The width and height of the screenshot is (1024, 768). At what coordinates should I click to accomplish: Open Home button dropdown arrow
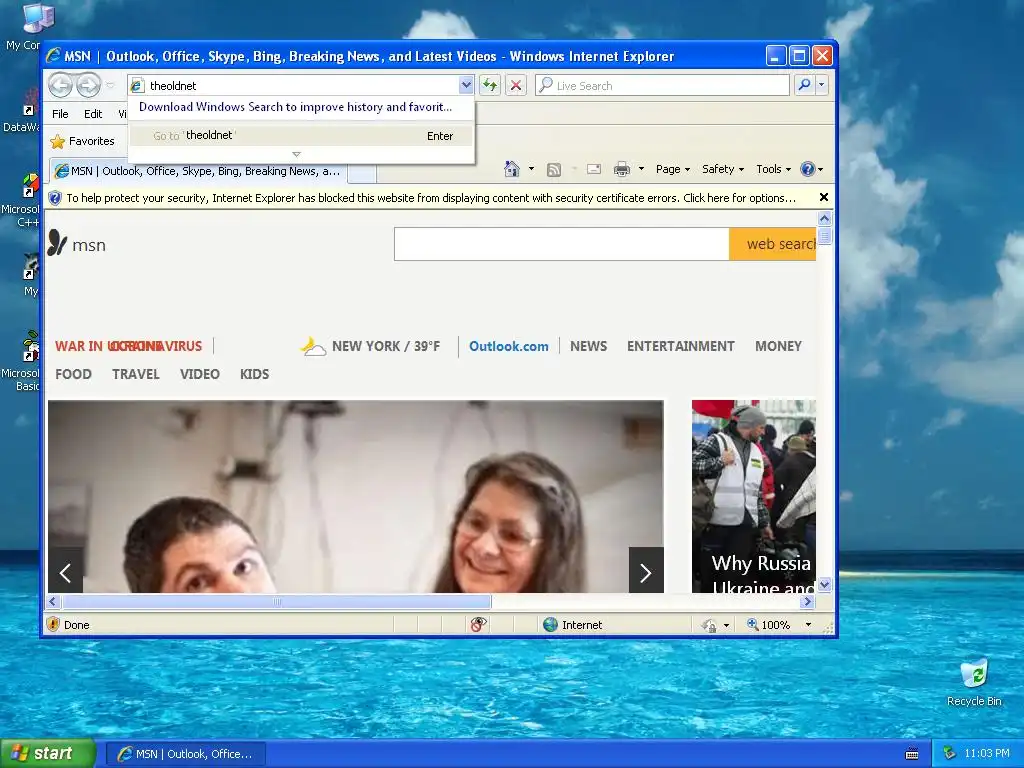(531, 169)
